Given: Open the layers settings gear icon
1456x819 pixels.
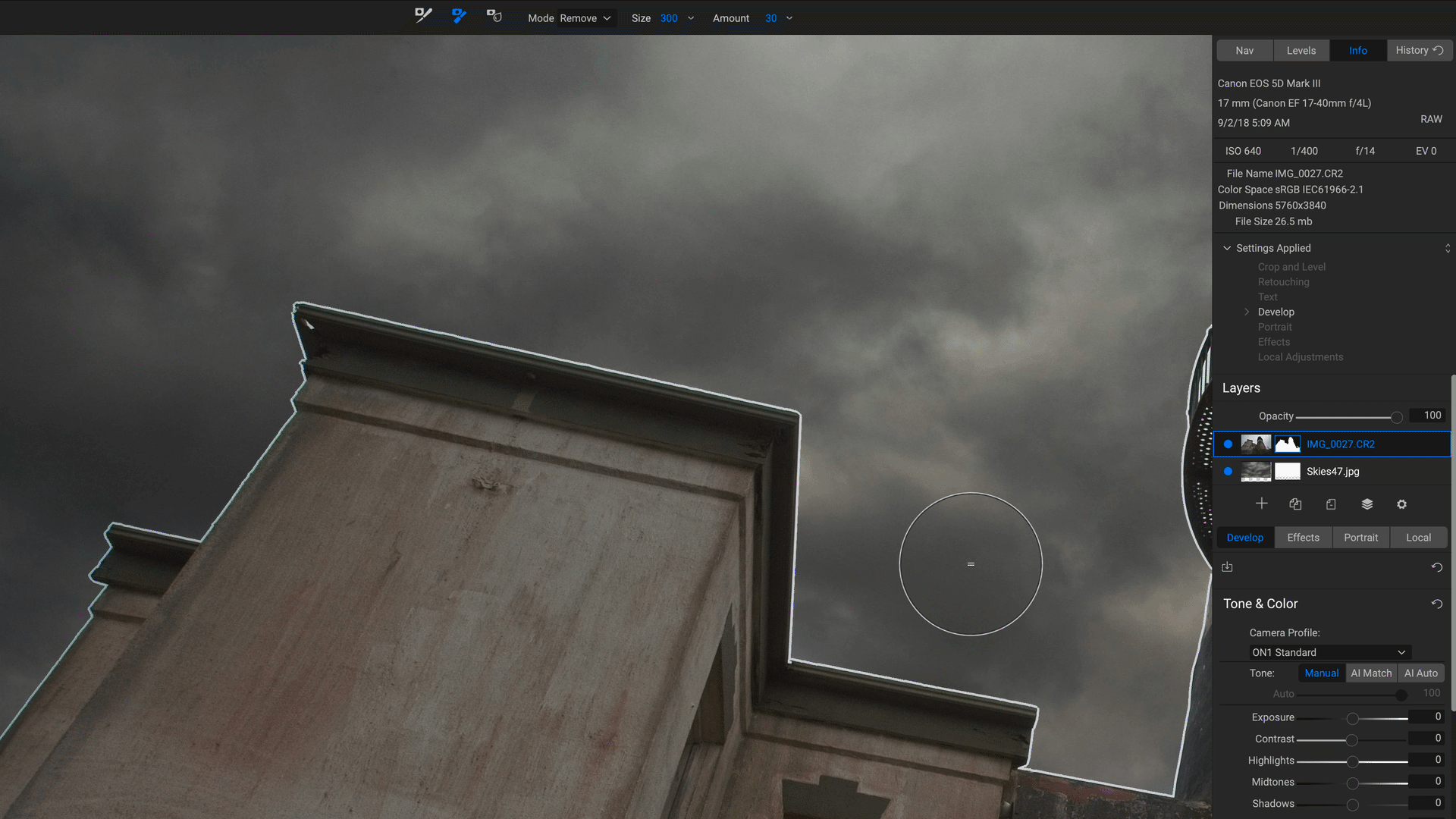Looking at the screenshot, I should pos(1401,504).
